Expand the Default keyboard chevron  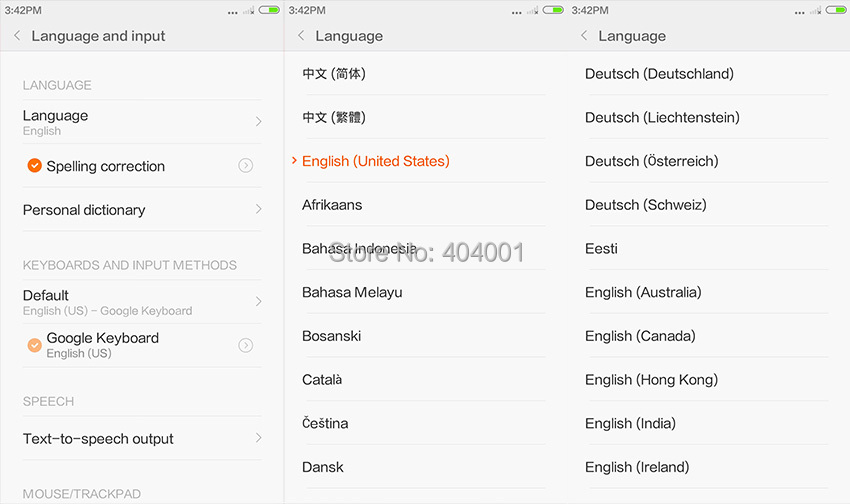point(258,301)
